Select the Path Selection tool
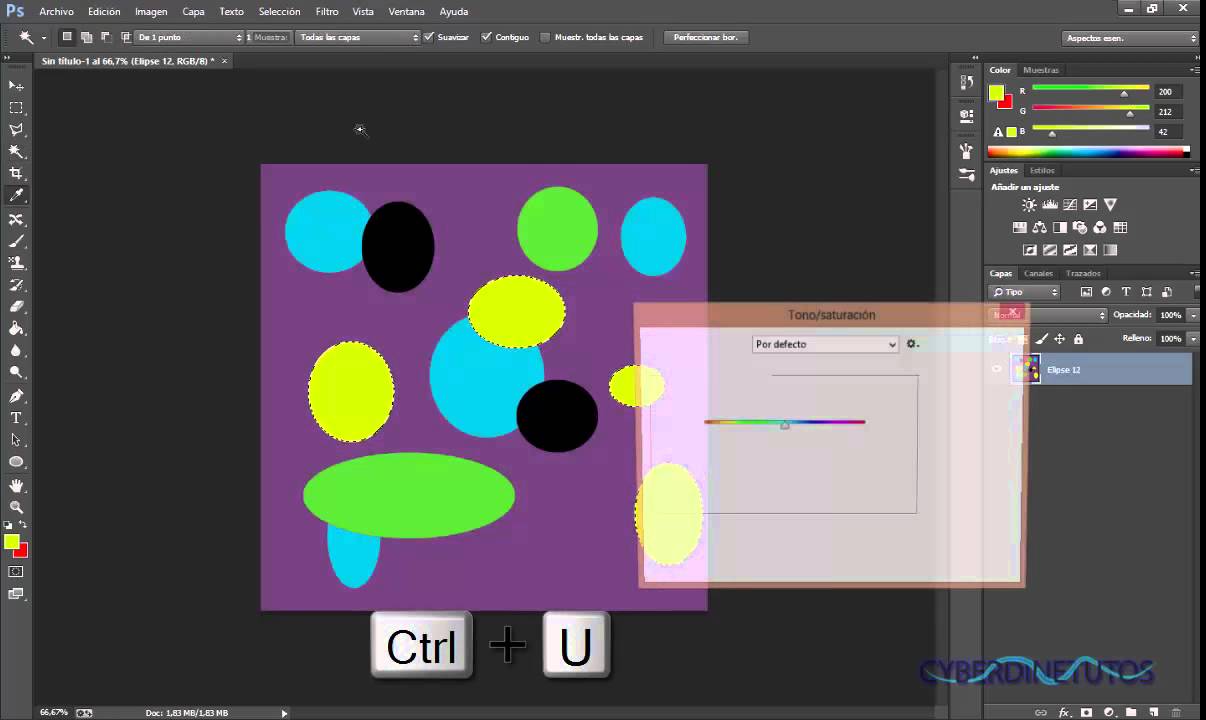The image size is (1206, 720). tap(16, 440)
